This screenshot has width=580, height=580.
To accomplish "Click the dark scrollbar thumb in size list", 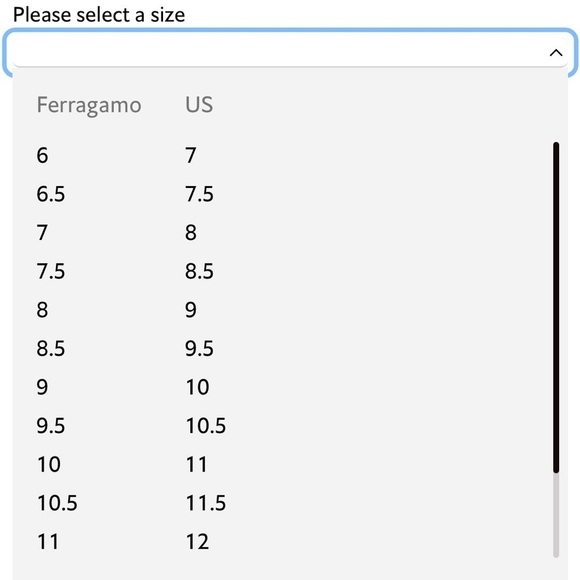I will click(556, 307).
